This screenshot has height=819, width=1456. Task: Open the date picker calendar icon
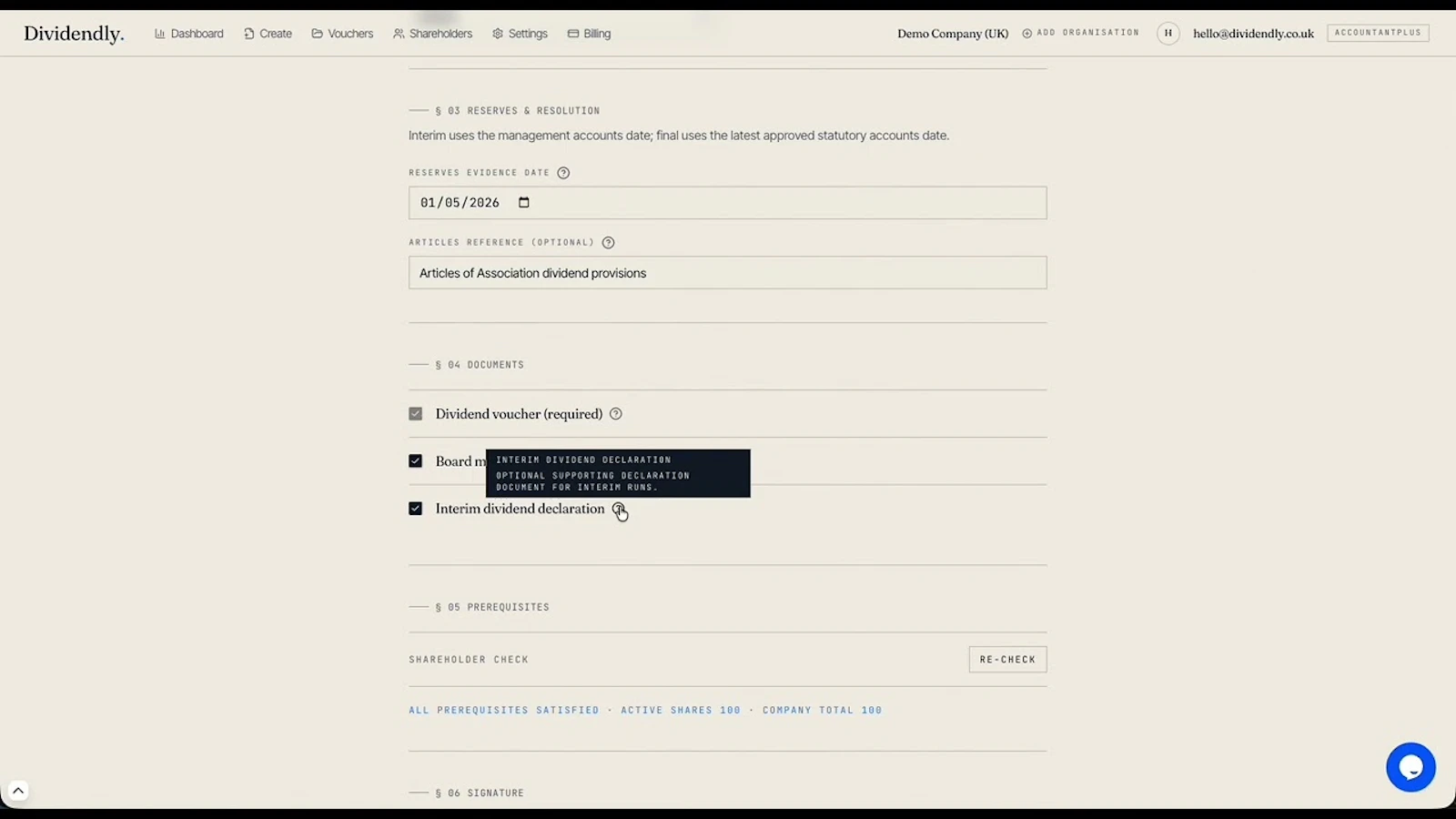point(524,203)
